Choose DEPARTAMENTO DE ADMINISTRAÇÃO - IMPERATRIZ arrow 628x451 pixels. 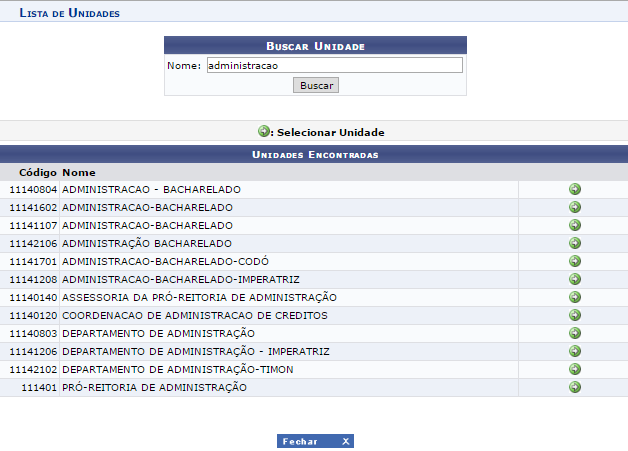[574, 351]
